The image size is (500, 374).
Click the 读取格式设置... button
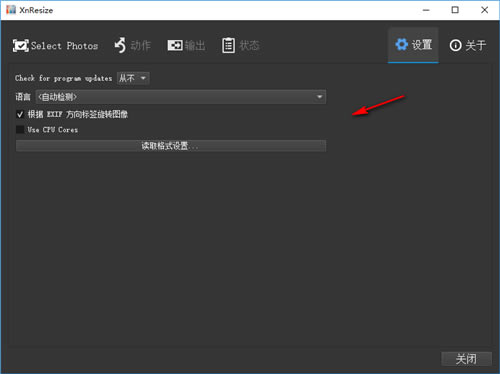click(171, 146)
